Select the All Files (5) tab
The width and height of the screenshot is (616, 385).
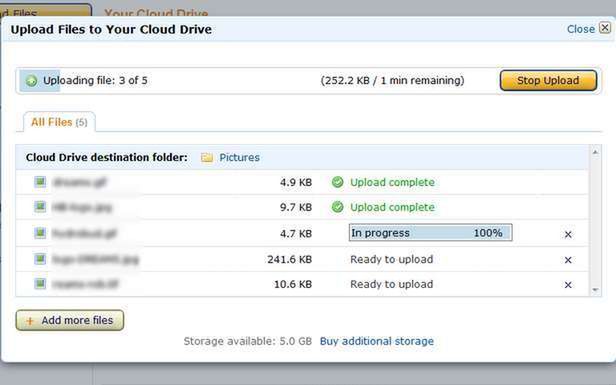[x=59, y=122]
